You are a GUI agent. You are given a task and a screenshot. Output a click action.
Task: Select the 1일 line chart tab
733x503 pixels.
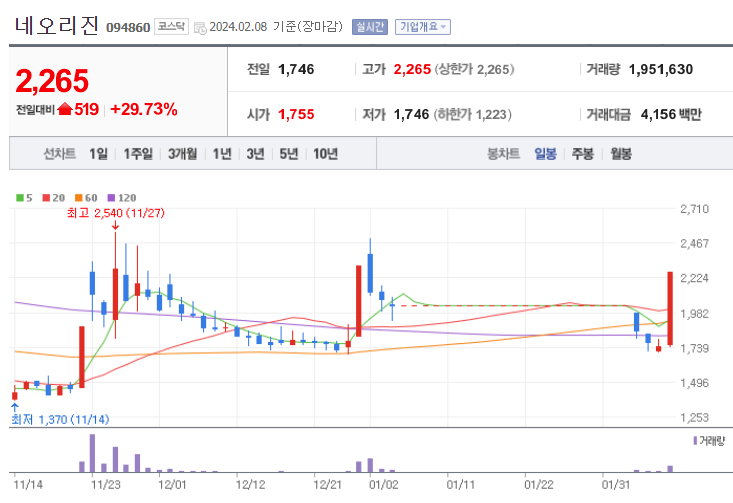pos(99,153)
